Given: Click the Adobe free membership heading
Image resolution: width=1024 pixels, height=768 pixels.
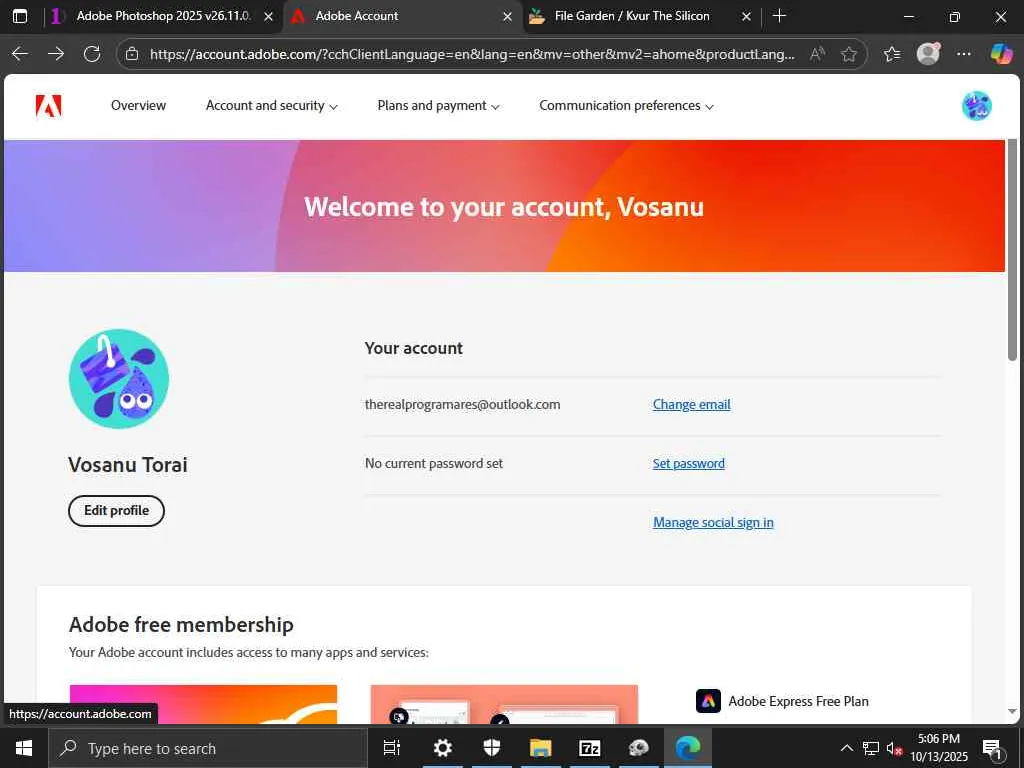Looking at the screenshot, I should [x=181, y=624].
